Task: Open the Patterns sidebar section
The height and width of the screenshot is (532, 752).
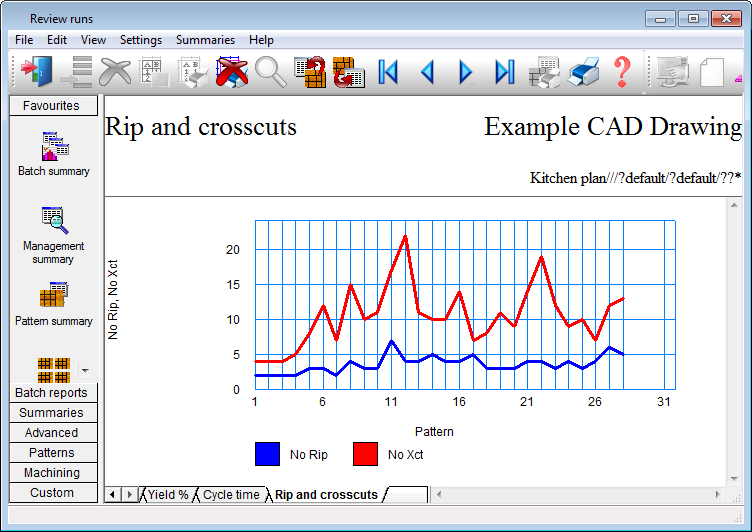Action: (x=53, y=453)
